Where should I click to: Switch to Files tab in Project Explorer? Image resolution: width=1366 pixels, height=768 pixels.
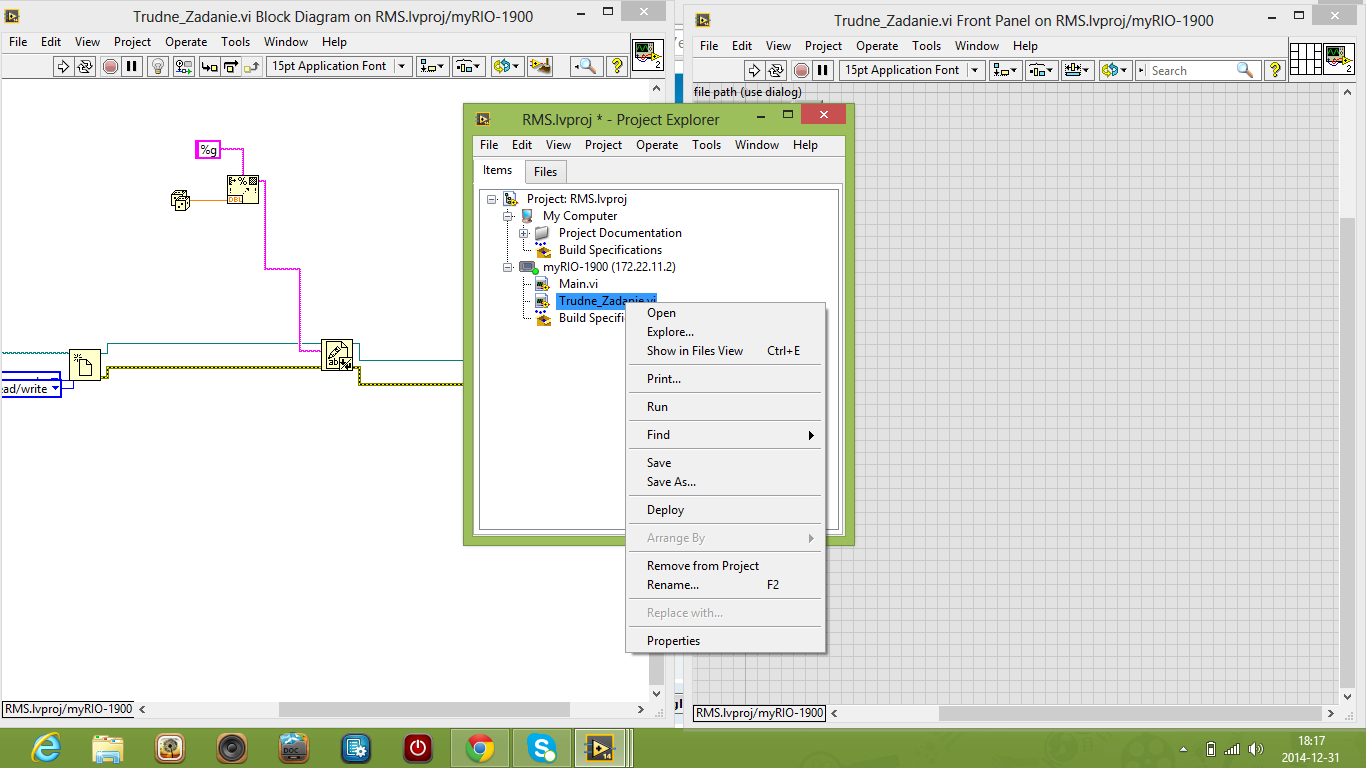tap(545, 172)
